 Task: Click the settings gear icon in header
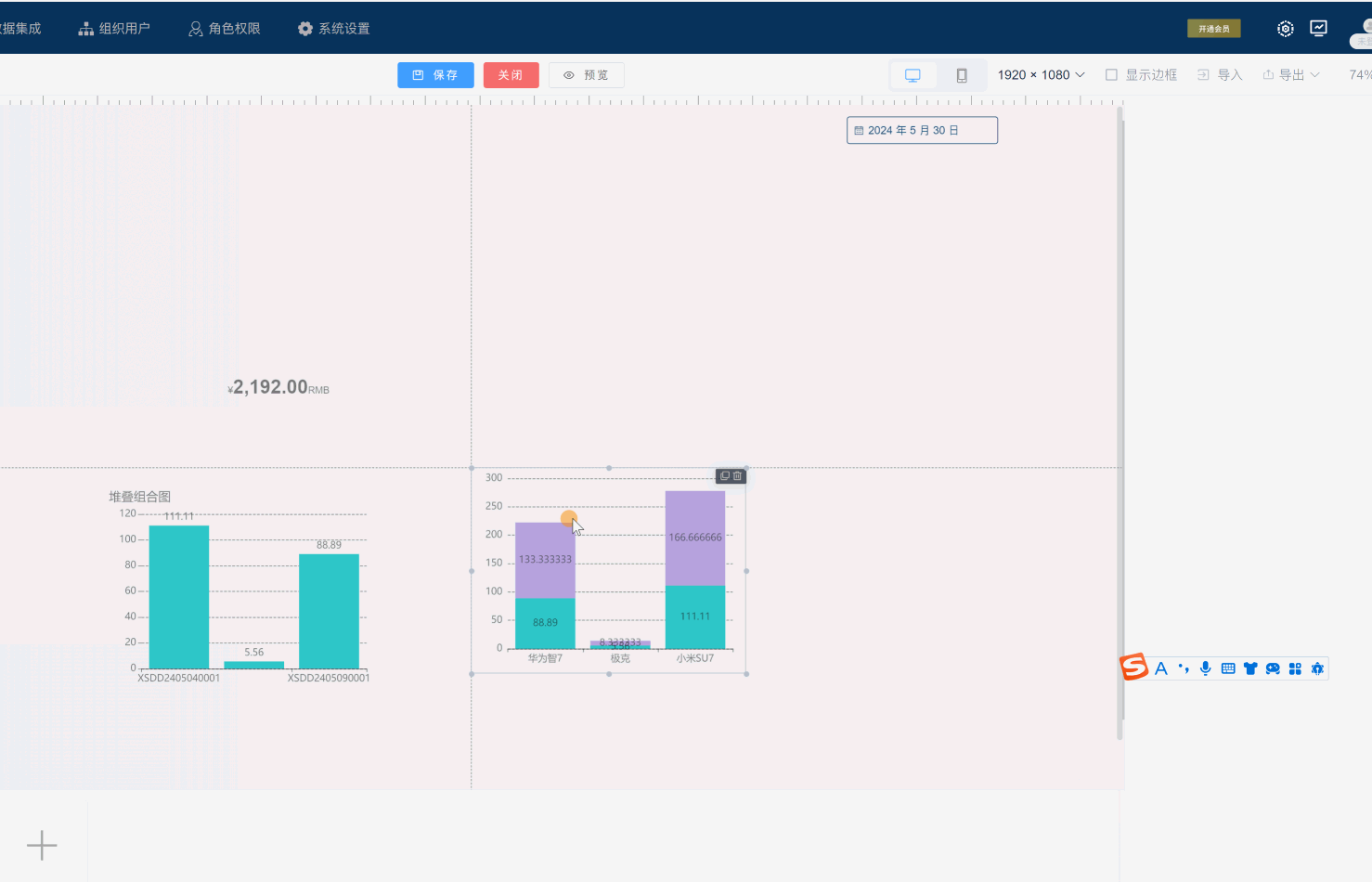point(1286,29)
